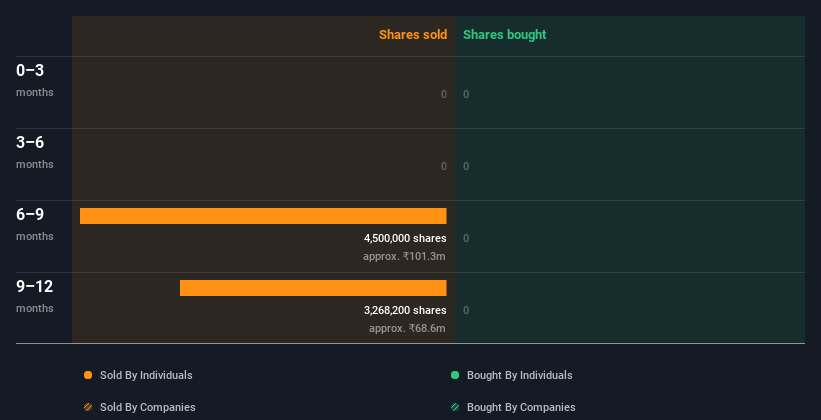Image resolution: width=821 pixels, height=420 pixels.
Task: Toggle the Bought By Individuals legend label
Action: point(519,375)
